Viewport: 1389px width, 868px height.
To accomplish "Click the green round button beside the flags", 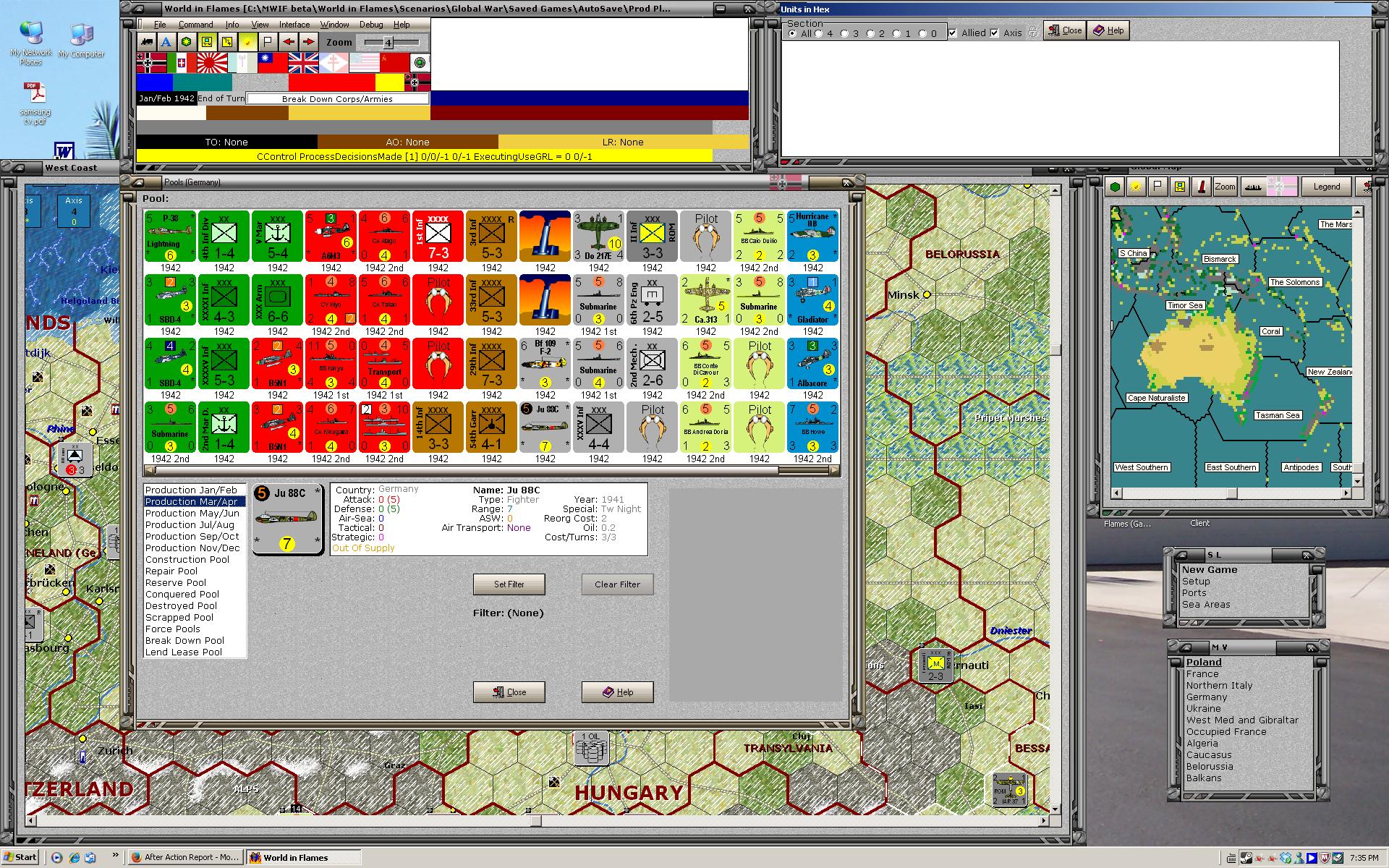I will [420, 63].
